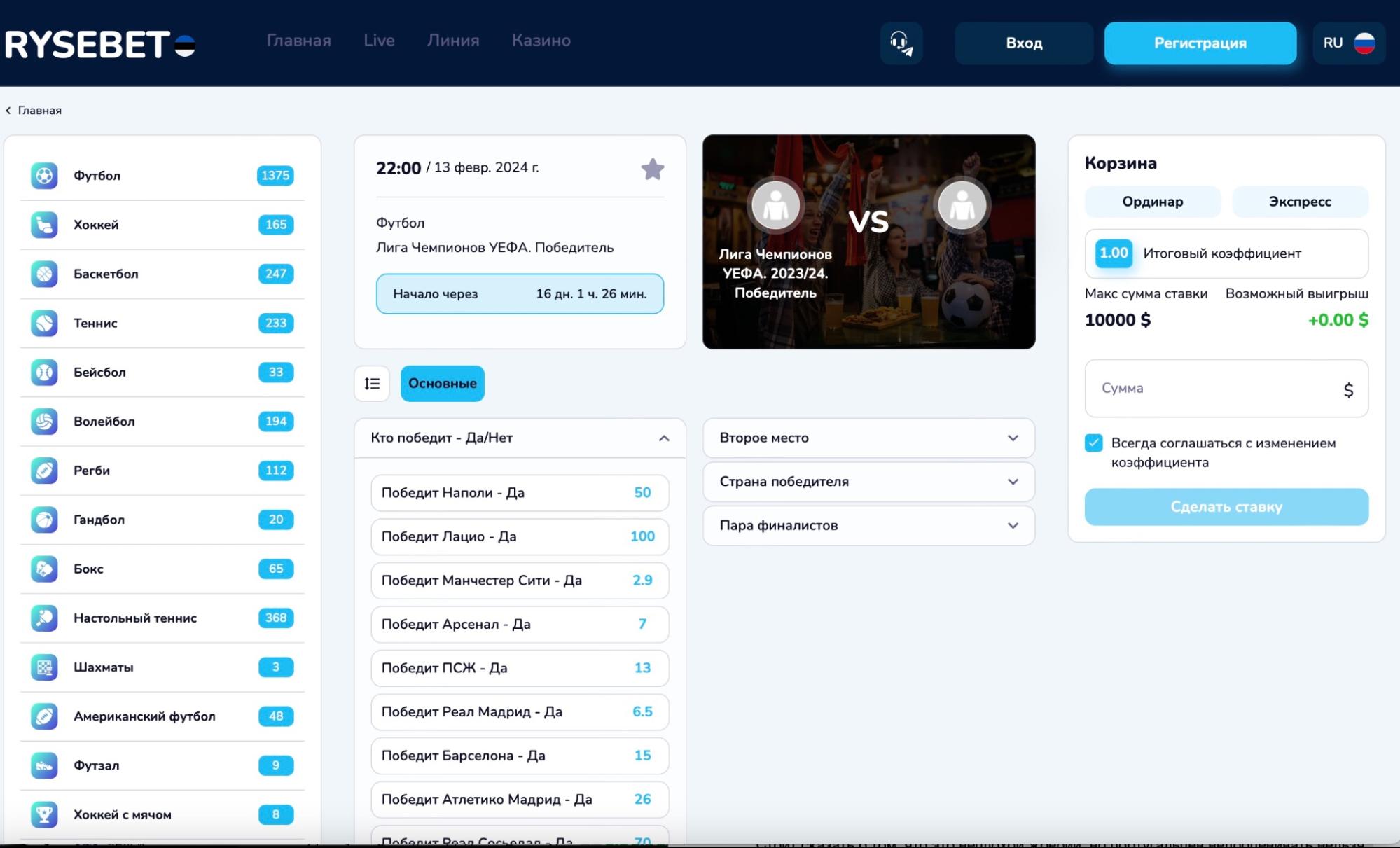This screenshot has width=1400, height=848.
Task: Click the market list sort icon
Action: pyautogui.click(x=372, y=383)
